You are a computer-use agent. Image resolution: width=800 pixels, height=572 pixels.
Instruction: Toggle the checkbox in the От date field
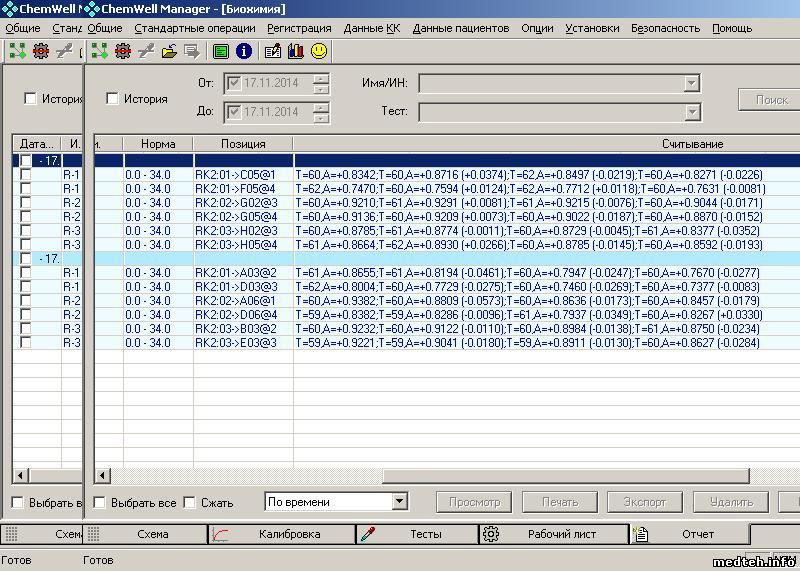tap(234, 83)
